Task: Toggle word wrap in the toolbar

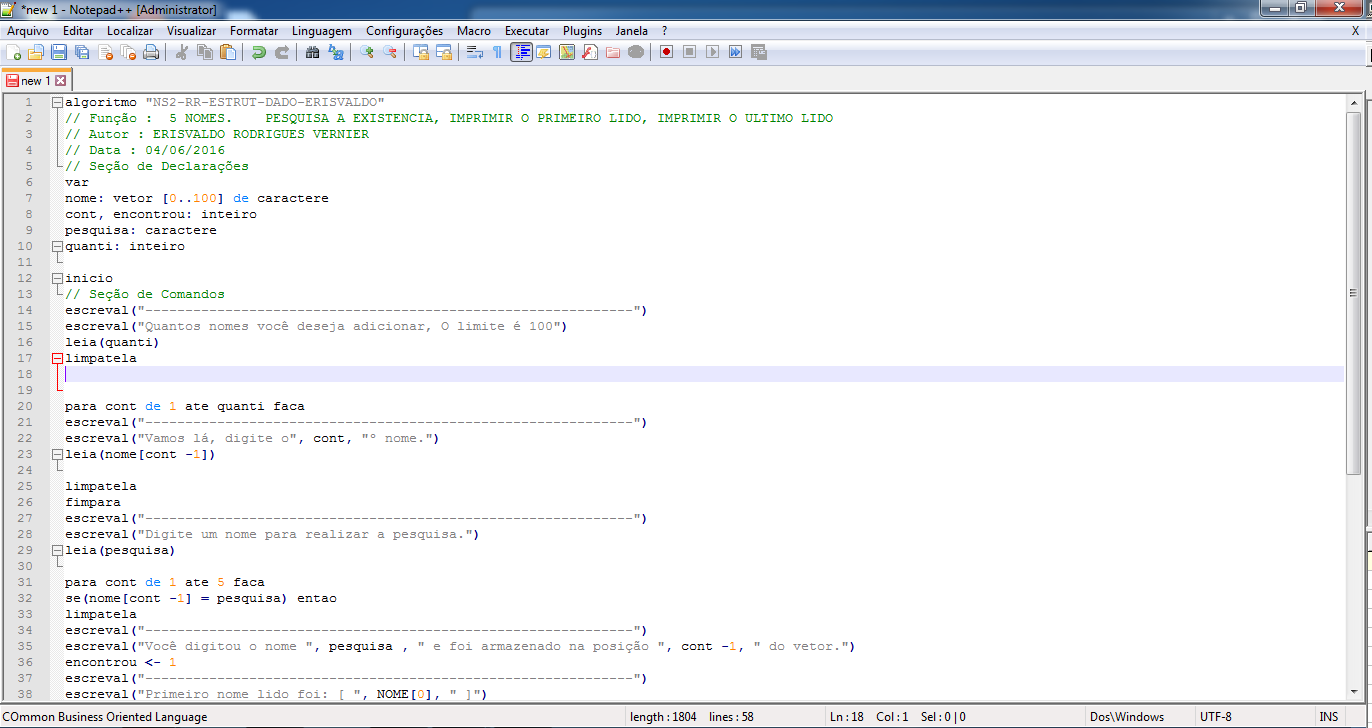Action: [x=474, y=52]
